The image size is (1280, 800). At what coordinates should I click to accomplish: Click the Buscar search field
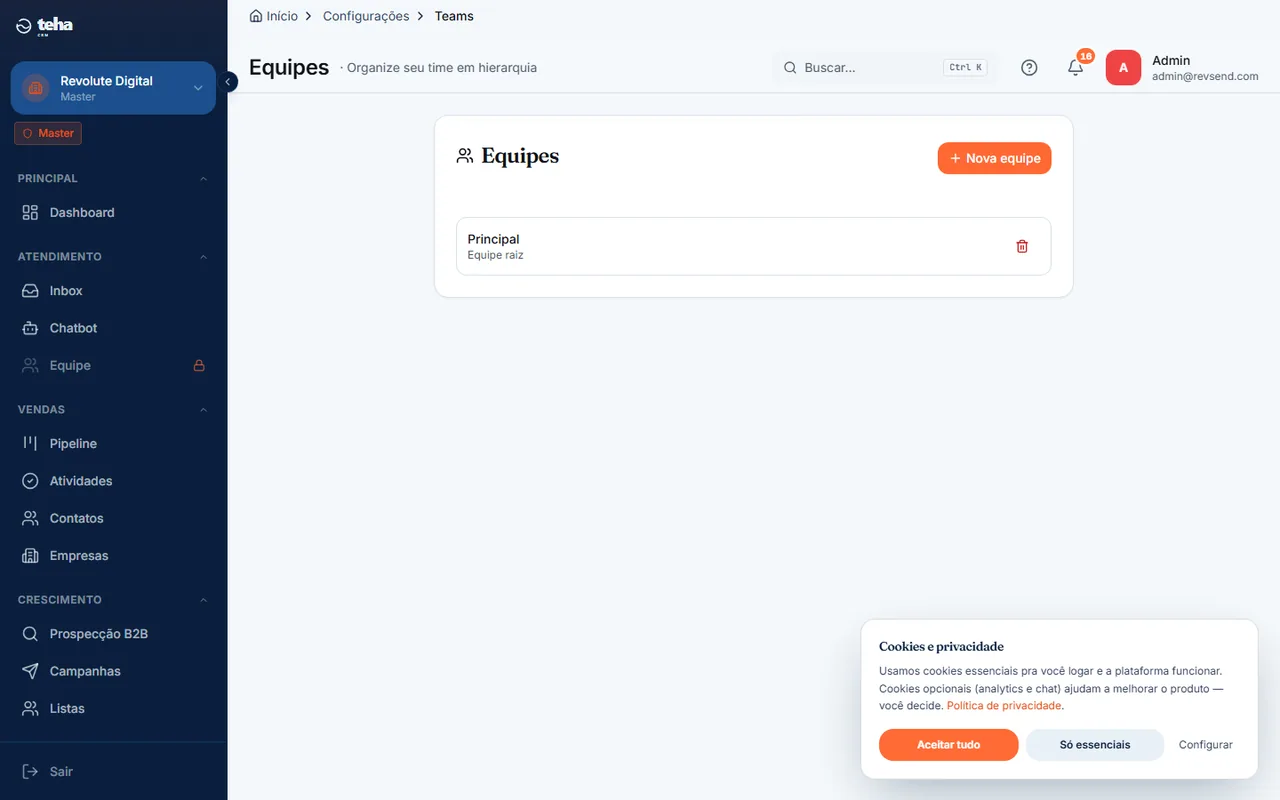pos(884,68)
